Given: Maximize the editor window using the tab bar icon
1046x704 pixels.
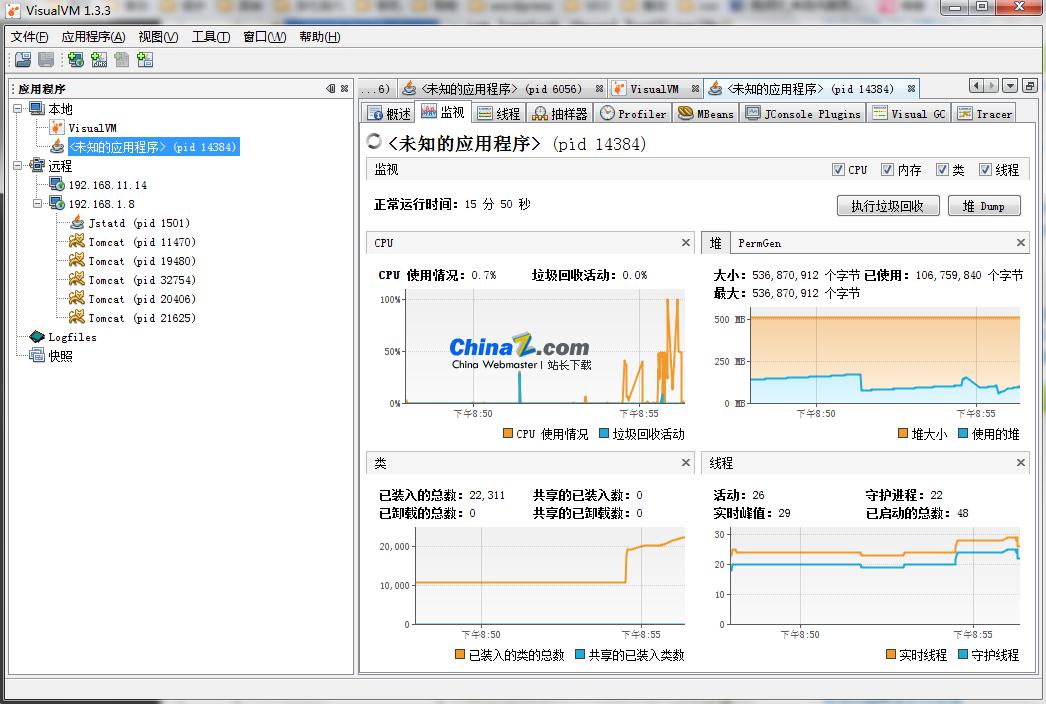Looking at the screenshot, I should tap(1029, 87).
